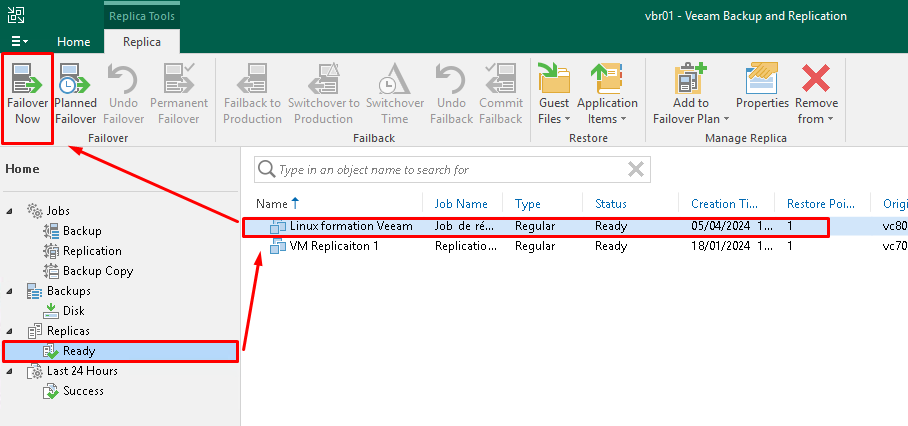Viewport: 908px width, 426px height.
Task: Click the Permanent Failover icon
Action: click(178, 78)
